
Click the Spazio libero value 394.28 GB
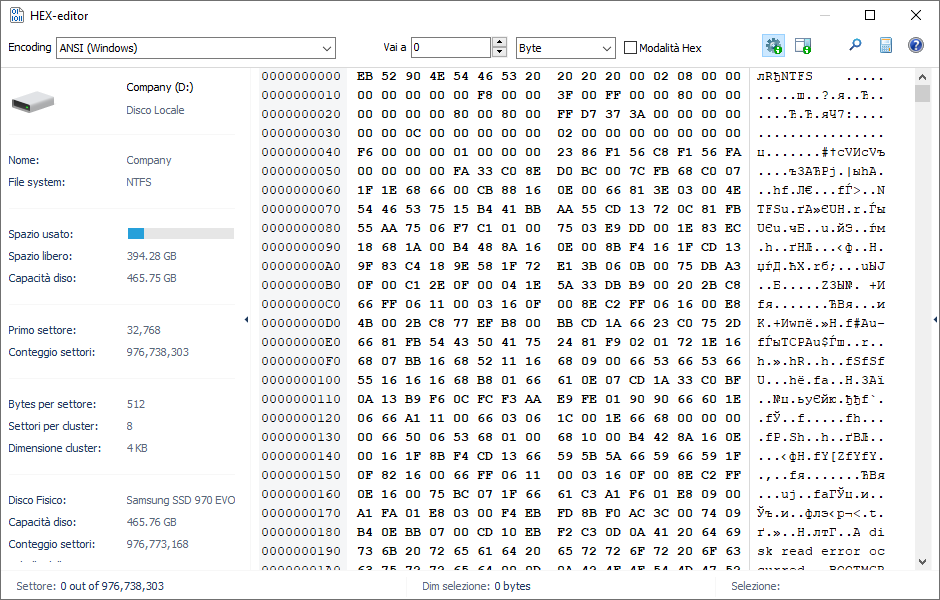(152, 256)
